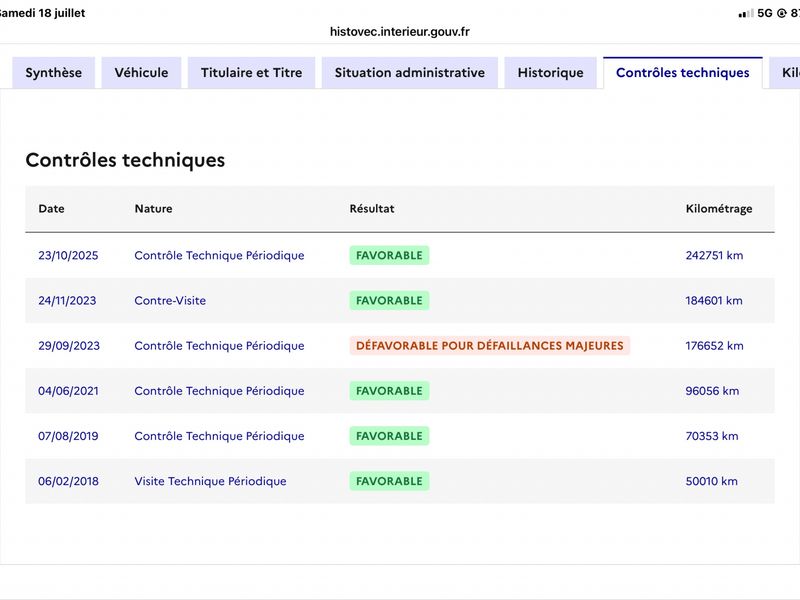Select the date 06/02/2018
This screenshot has height=600, width=800.
point(68,481)
